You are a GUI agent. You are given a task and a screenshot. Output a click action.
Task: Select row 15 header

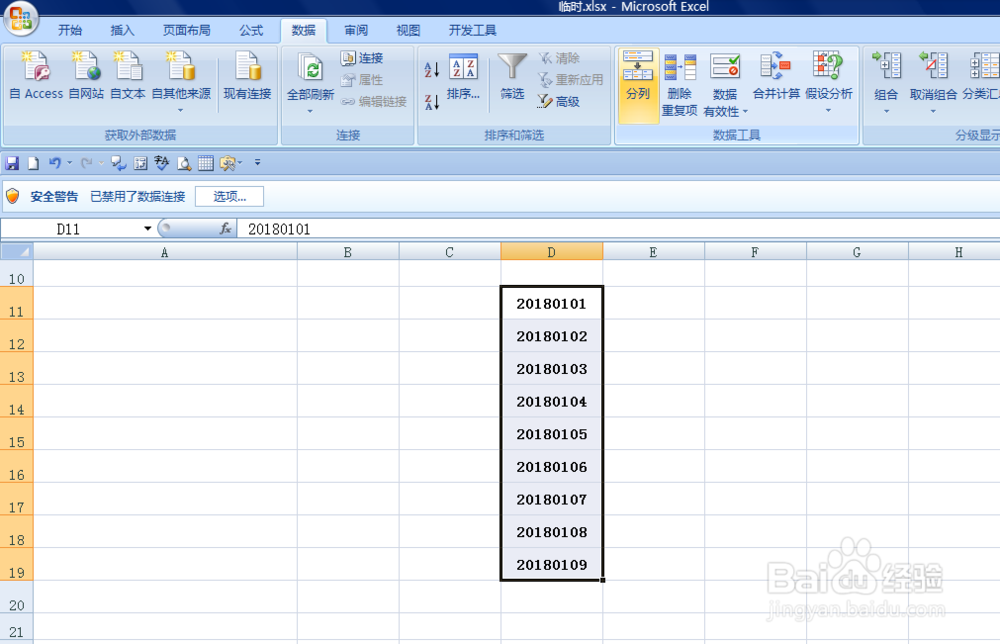17,434
